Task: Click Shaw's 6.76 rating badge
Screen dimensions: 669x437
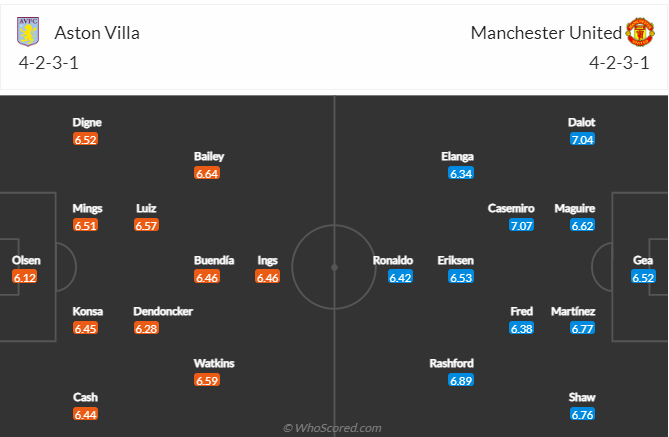Action: pos(582,414)
